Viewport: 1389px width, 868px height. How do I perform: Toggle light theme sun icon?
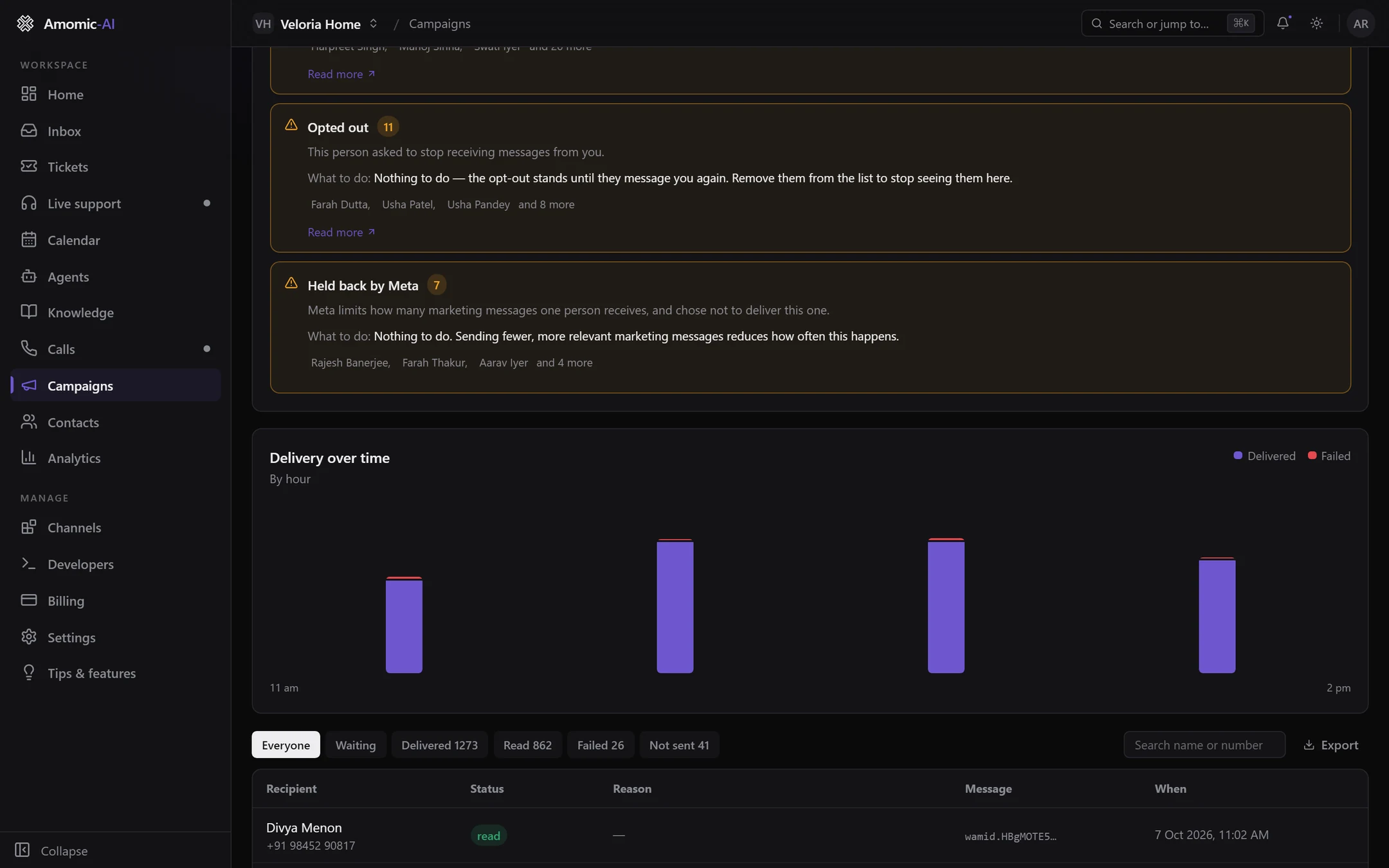1316,23
